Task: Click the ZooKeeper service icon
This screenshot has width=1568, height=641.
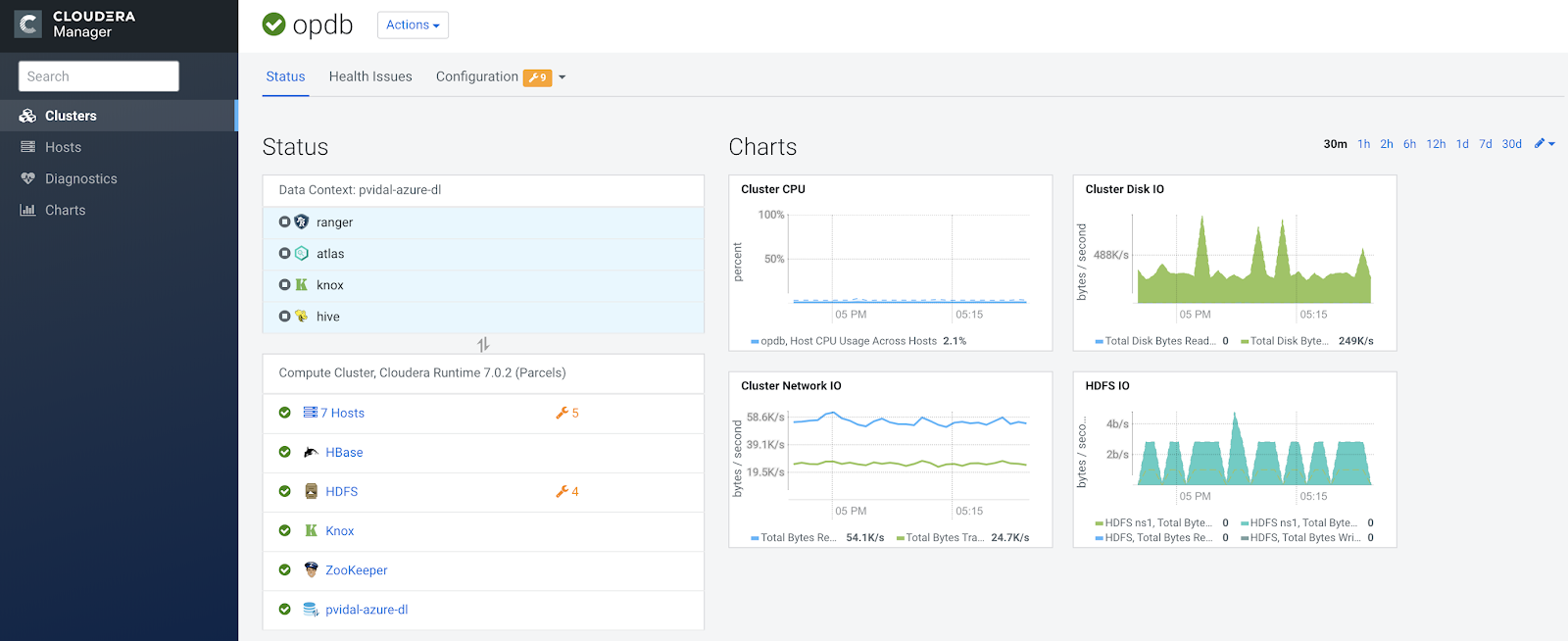Action: pyautogui.click(x=311, y=569)
